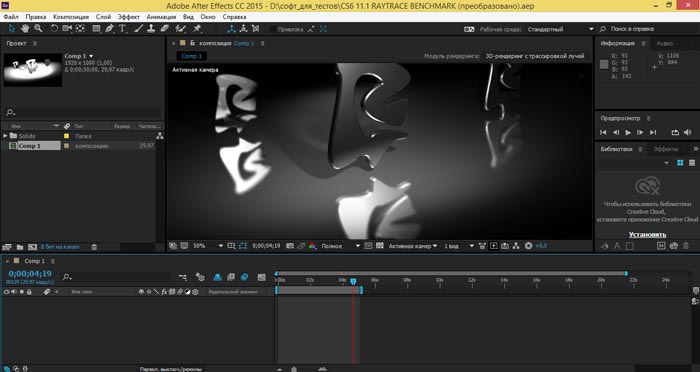This screenshot has height=372, width=700.
Task: Click current time indicator on timeline
Action: click(353, 281)
